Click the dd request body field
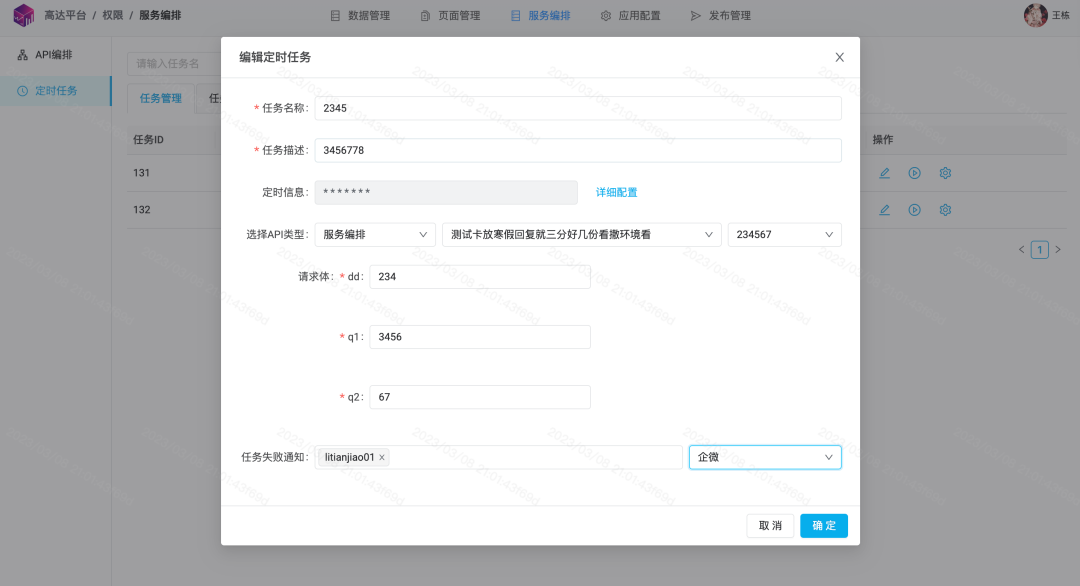The width and height of the screenshot is (1080, 586). (x=480, y=276)
